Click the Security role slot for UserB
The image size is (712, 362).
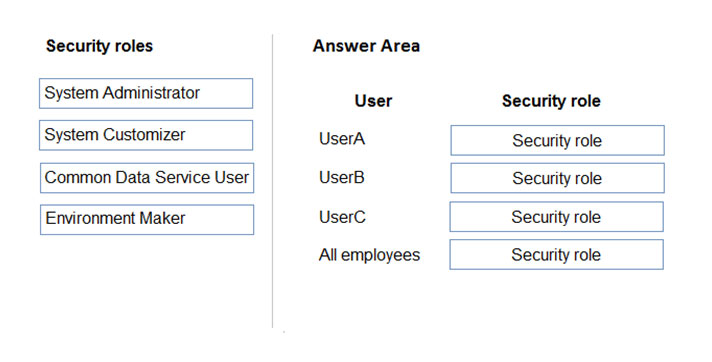557,178
